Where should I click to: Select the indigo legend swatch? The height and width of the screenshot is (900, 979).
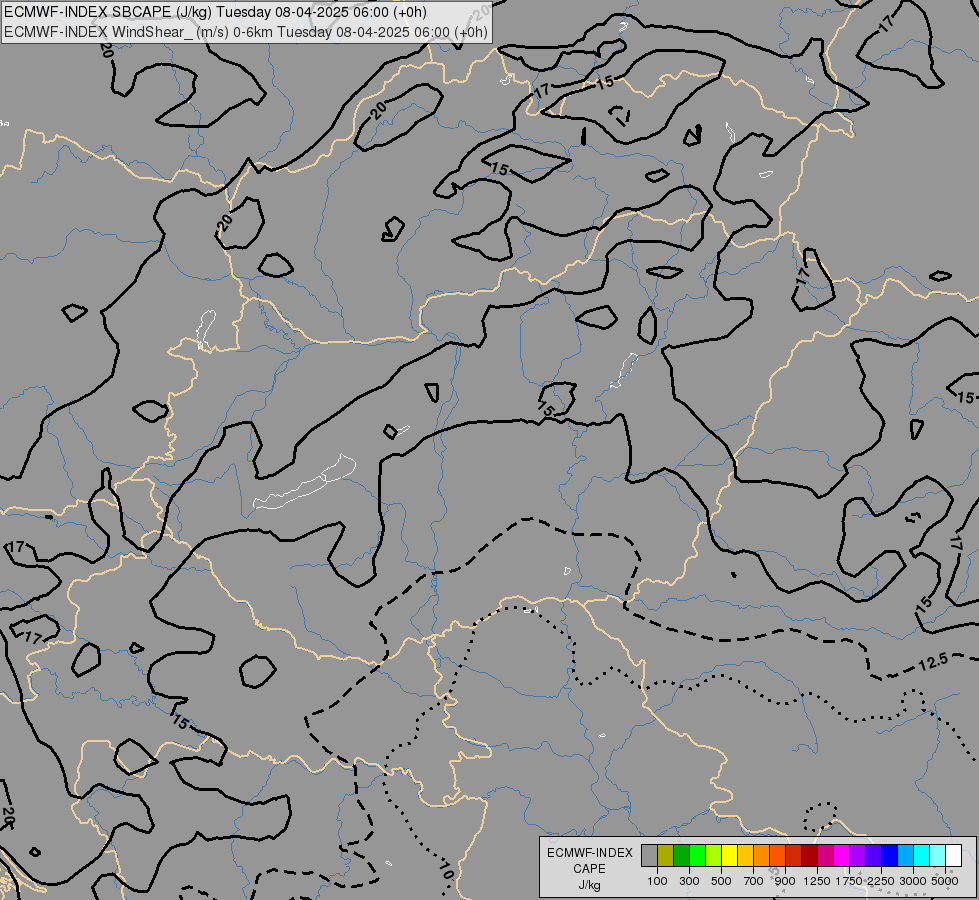873,856
